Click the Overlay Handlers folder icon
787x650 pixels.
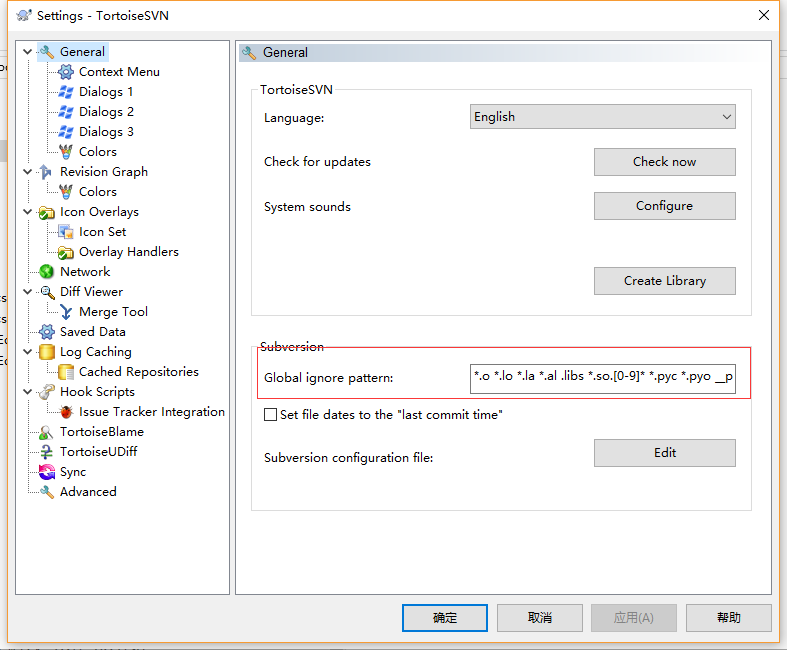[66, 252]
